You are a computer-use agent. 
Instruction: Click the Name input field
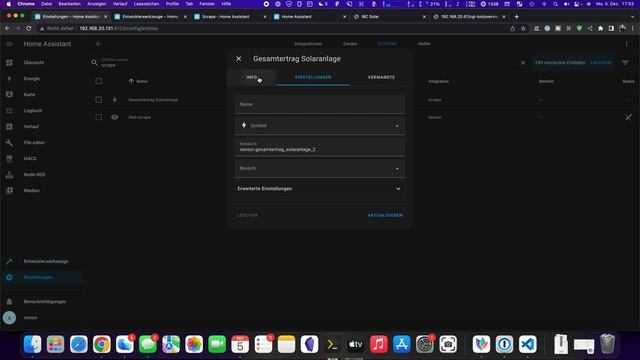[320, 104]
